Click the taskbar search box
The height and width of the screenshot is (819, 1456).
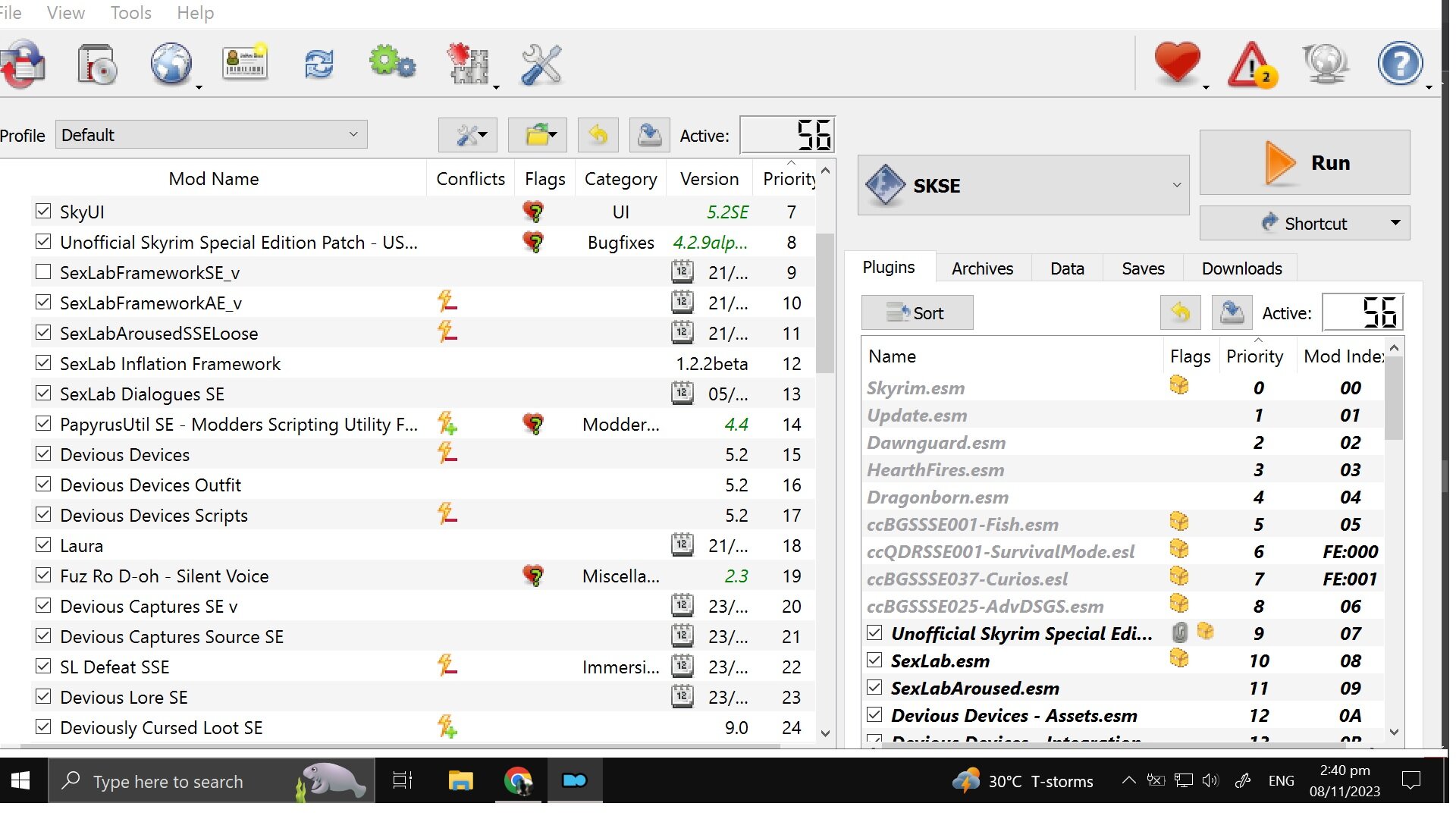point(212,780)
